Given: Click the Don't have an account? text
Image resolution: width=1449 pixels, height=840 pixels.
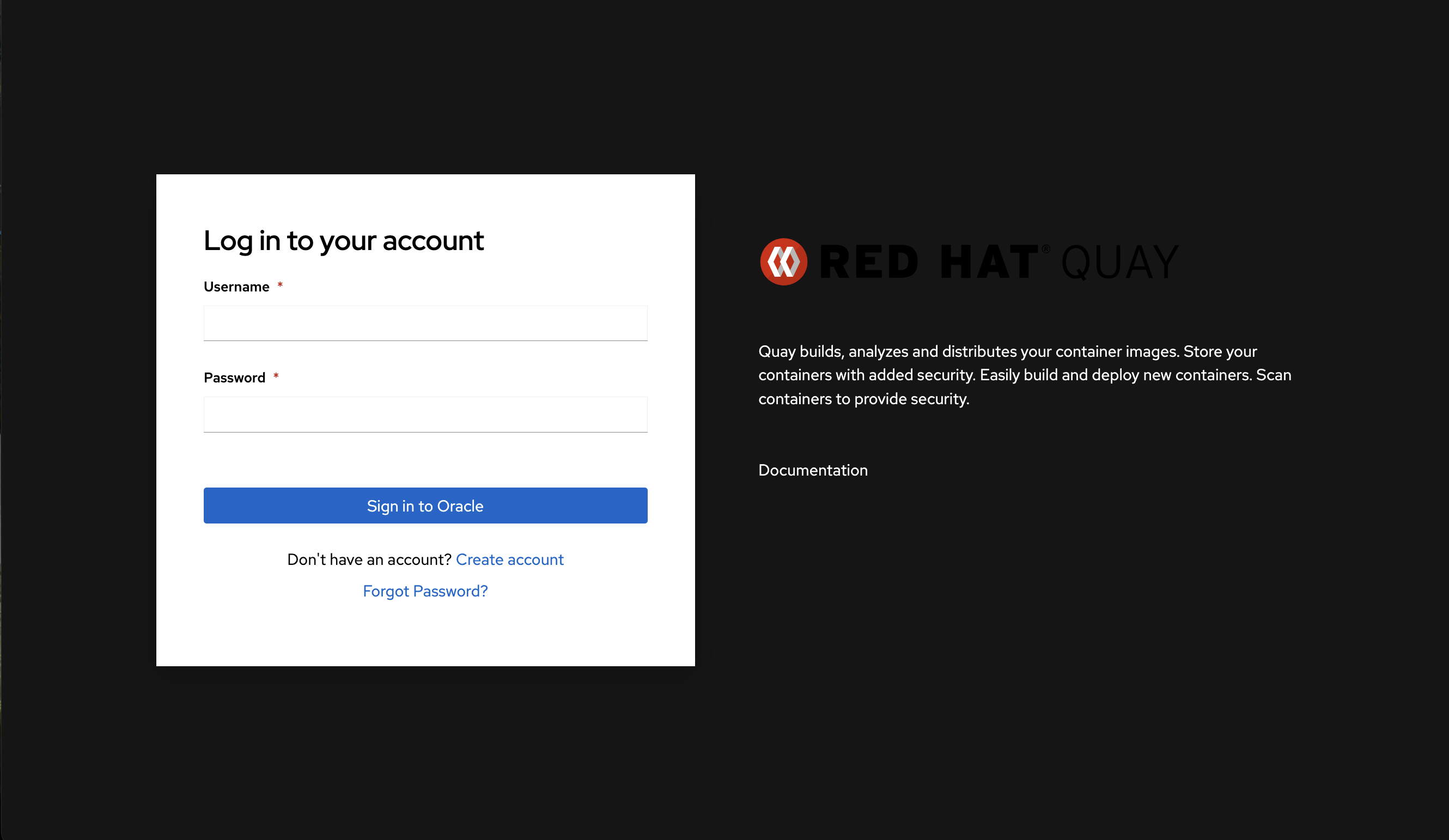Looking at the screenshot, I should [x=369, y=559].
